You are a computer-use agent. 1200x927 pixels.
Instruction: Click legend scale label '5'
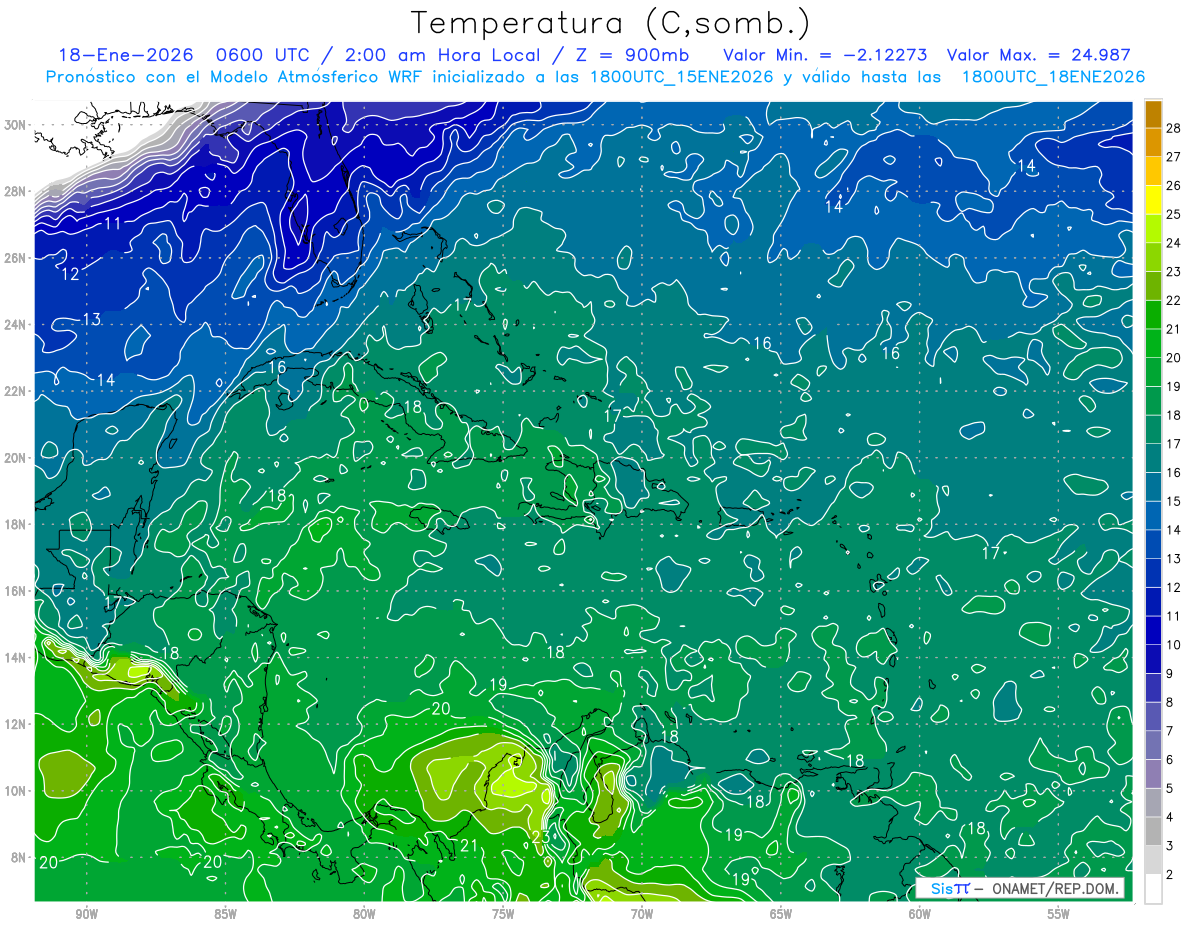coord(1170,789)
